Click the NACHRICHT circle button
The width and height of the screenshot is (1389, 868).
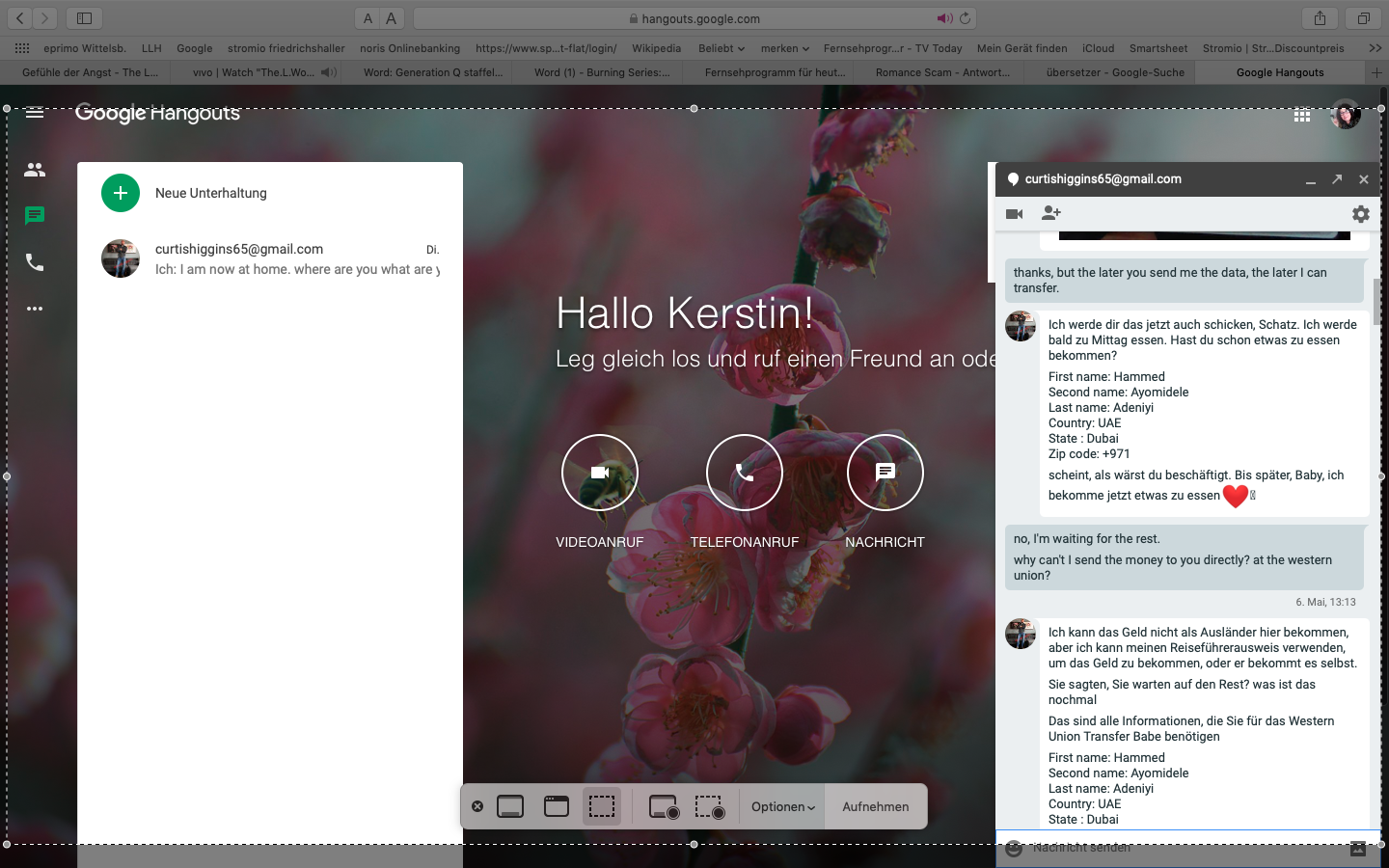coord(885,473)
